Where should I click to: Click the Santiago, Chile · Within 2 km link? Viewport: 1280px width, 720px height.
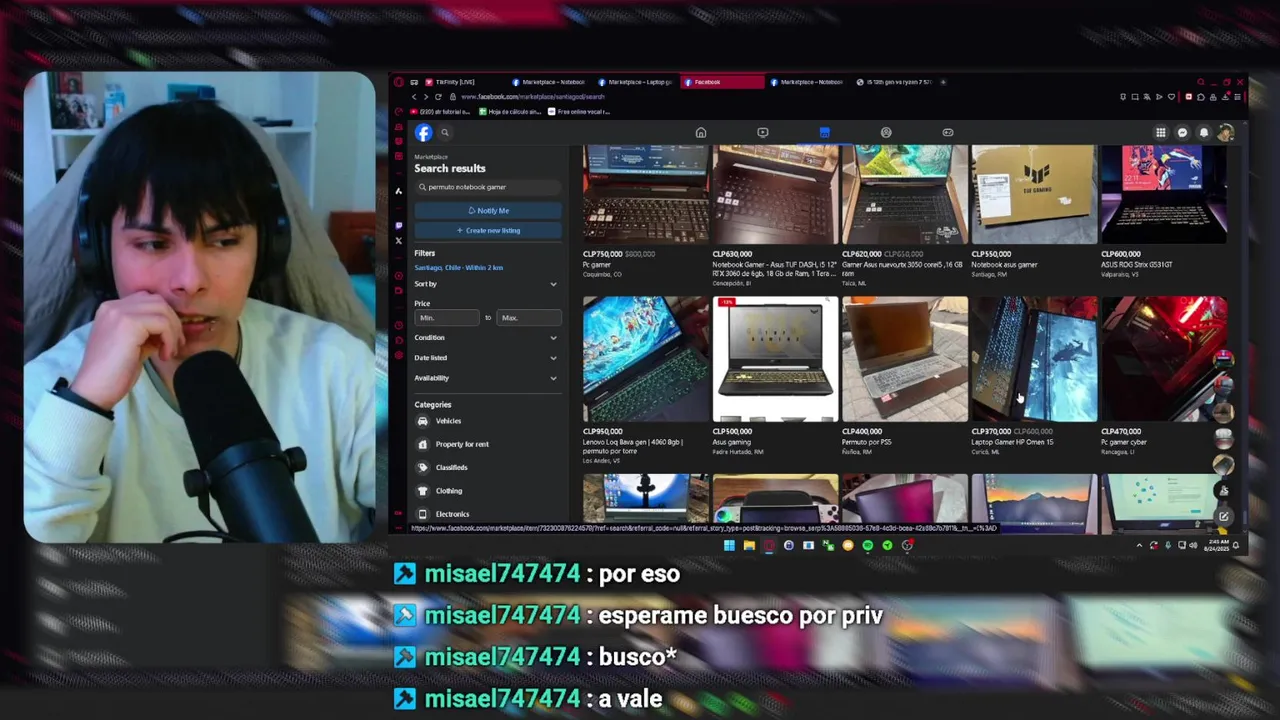tap(459, 268)
